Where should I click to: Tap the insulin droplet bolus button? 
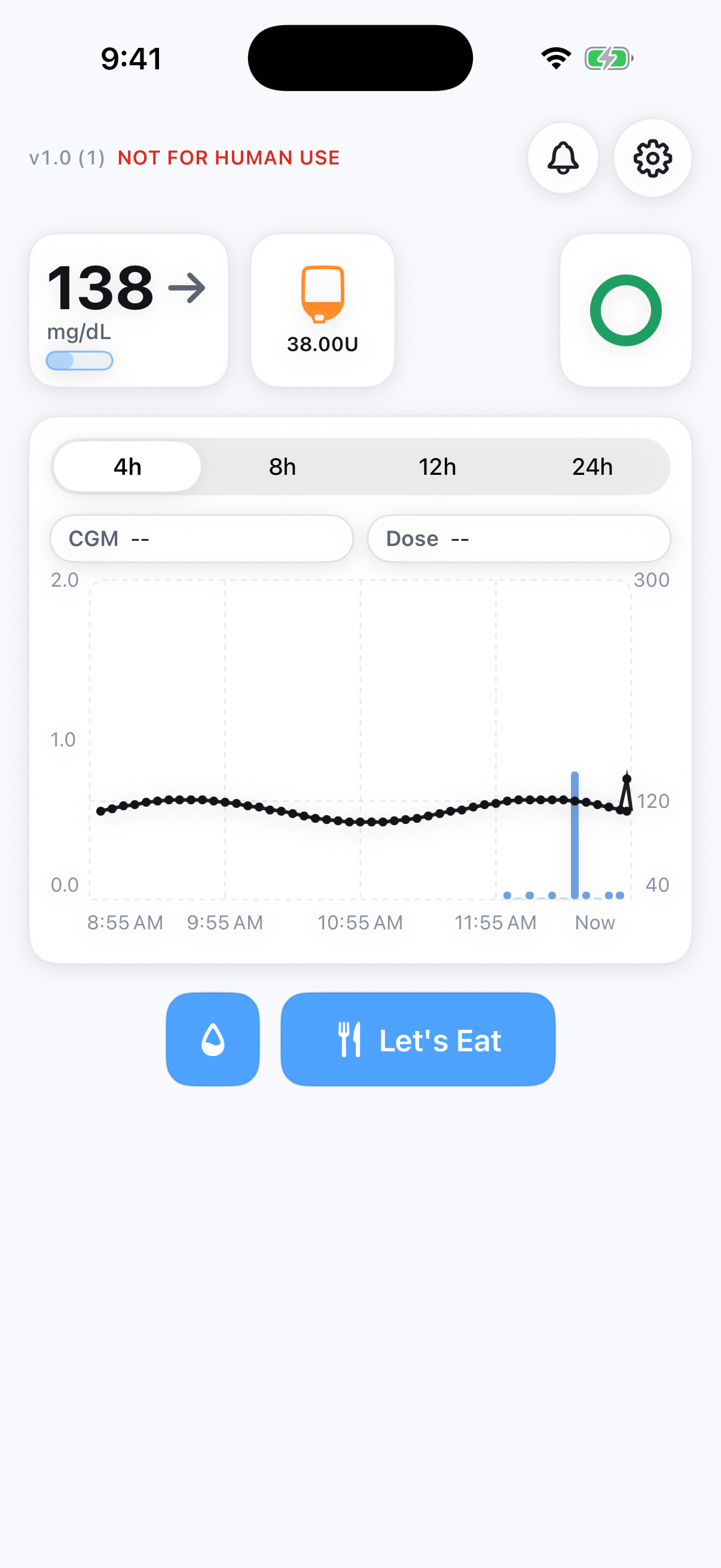click(x=213, y=1039)
